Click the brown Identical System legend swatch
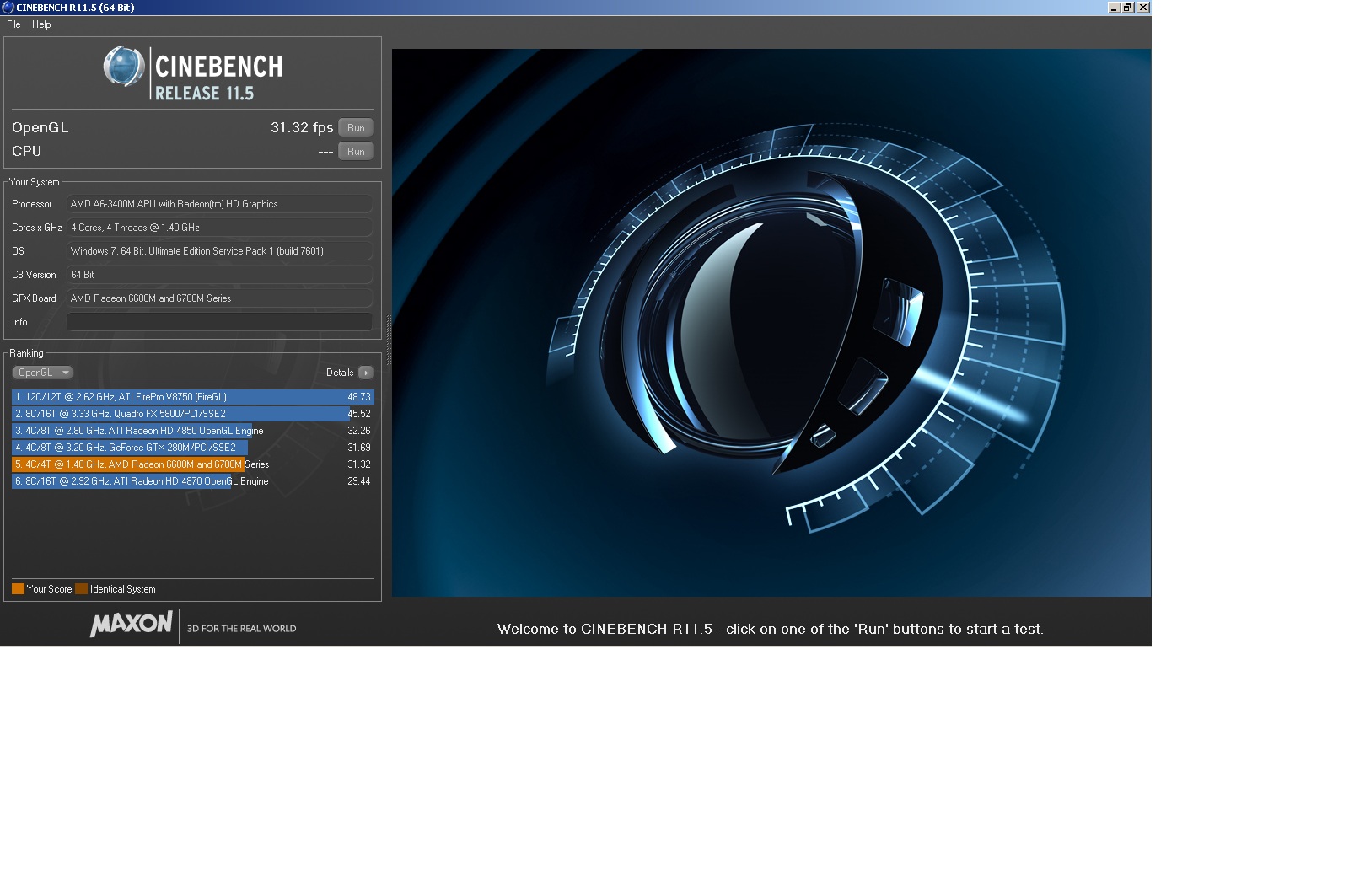The height and width of the screenshot is (896, 1349). [x=81, y=589]
